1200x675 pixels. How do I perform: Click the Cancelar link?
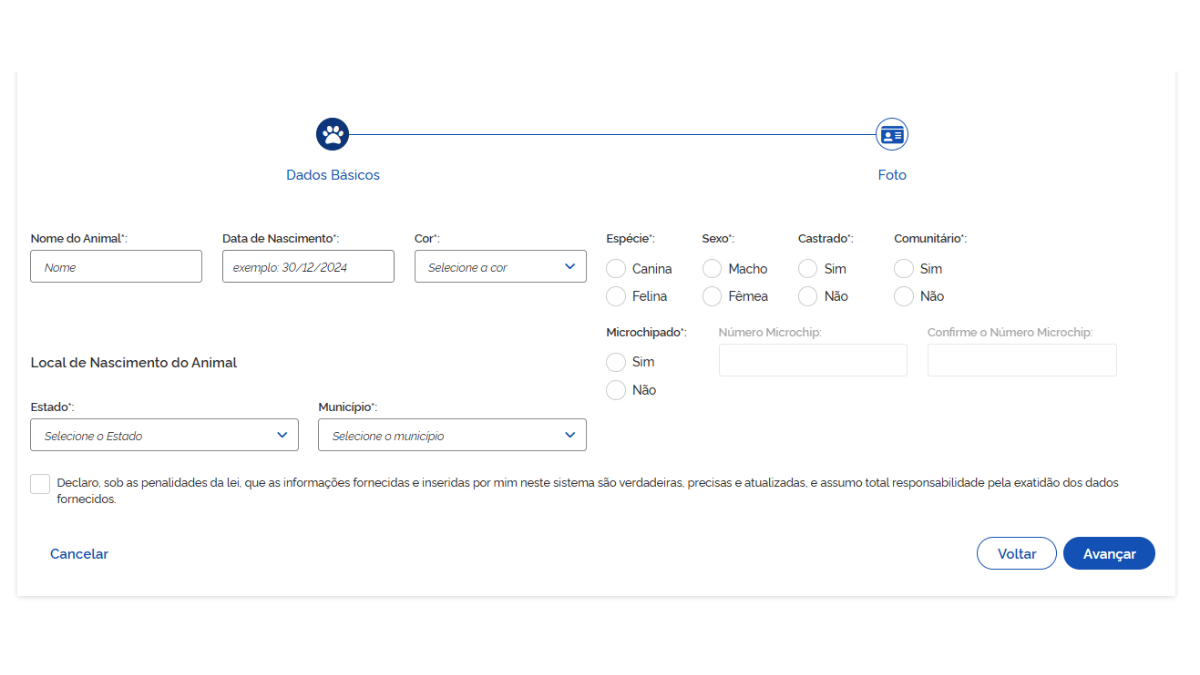(79, 554)
